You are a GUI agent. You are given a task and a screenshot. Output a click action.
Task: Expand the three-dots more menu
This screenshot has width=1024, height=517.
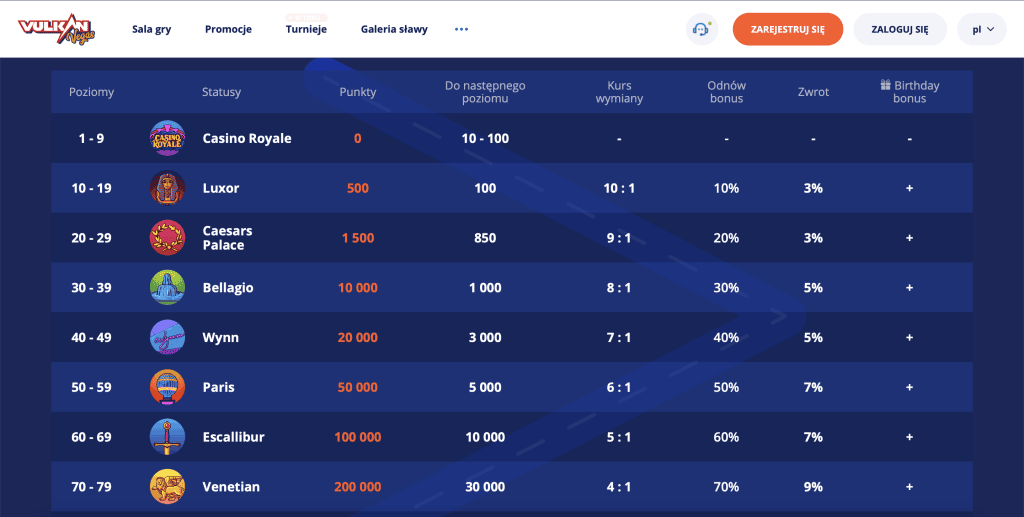[x=462, y=29]
